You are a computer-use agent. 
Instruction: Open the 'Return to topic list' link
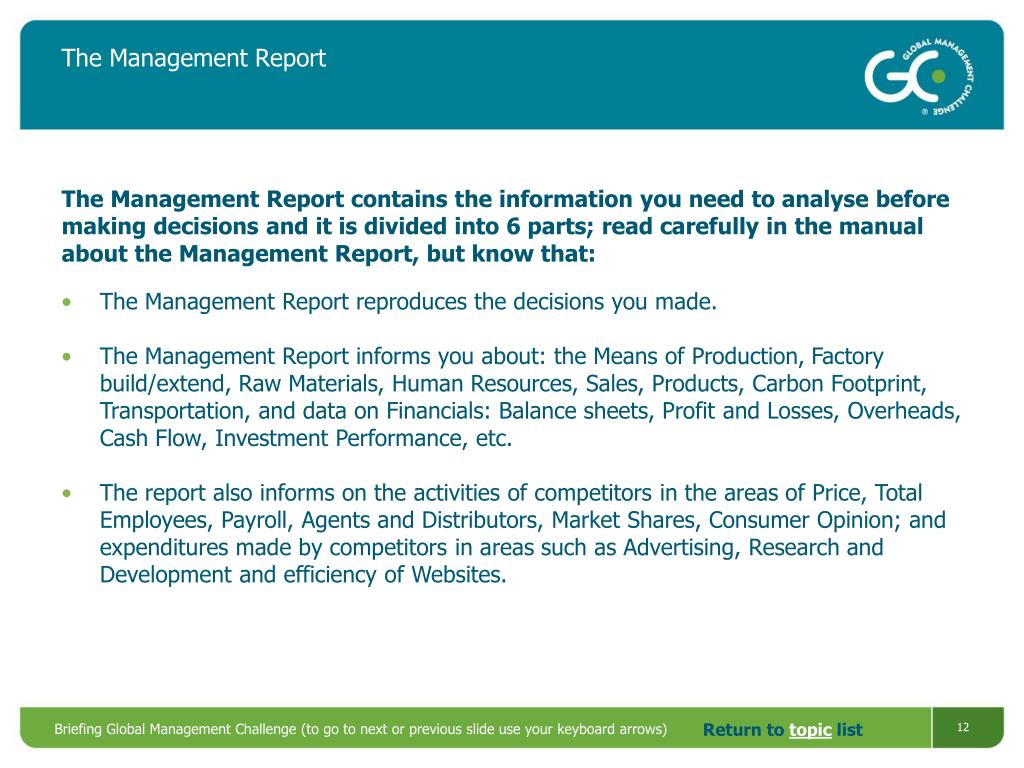click(x=782, y=729)
